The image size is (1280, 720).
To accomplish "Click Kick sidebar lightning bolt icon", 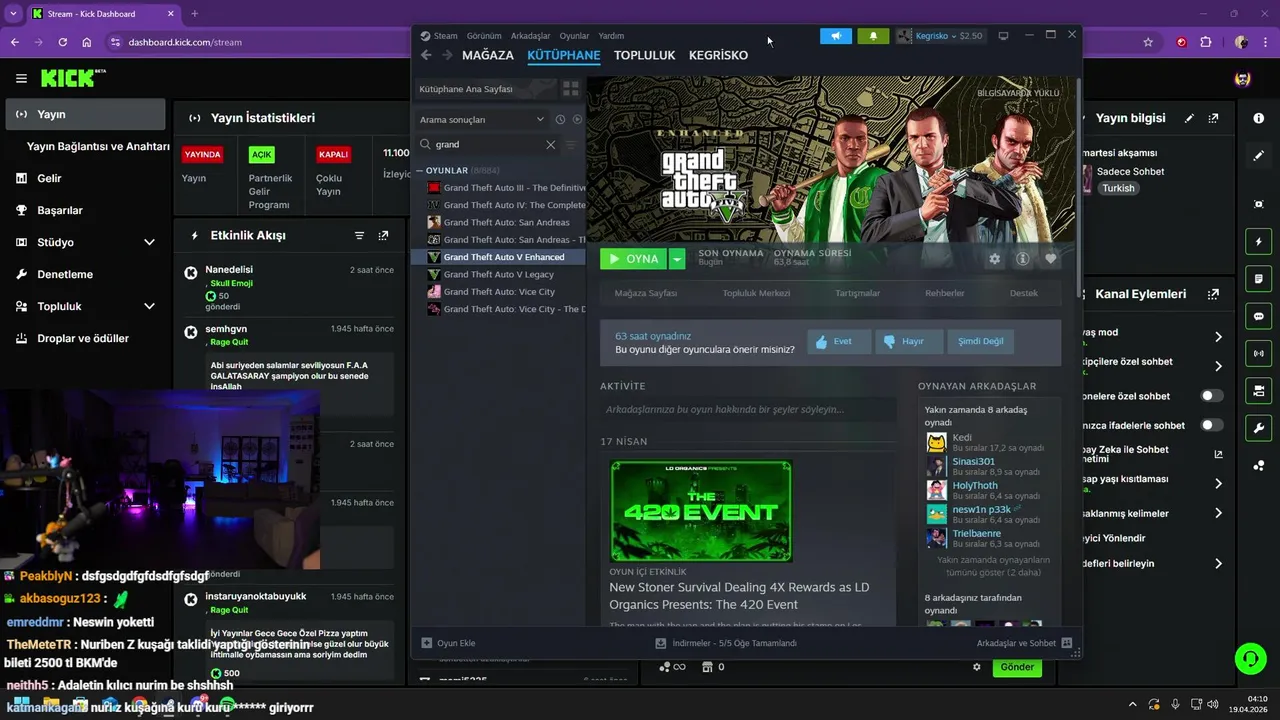I will tap(1258, 242).
